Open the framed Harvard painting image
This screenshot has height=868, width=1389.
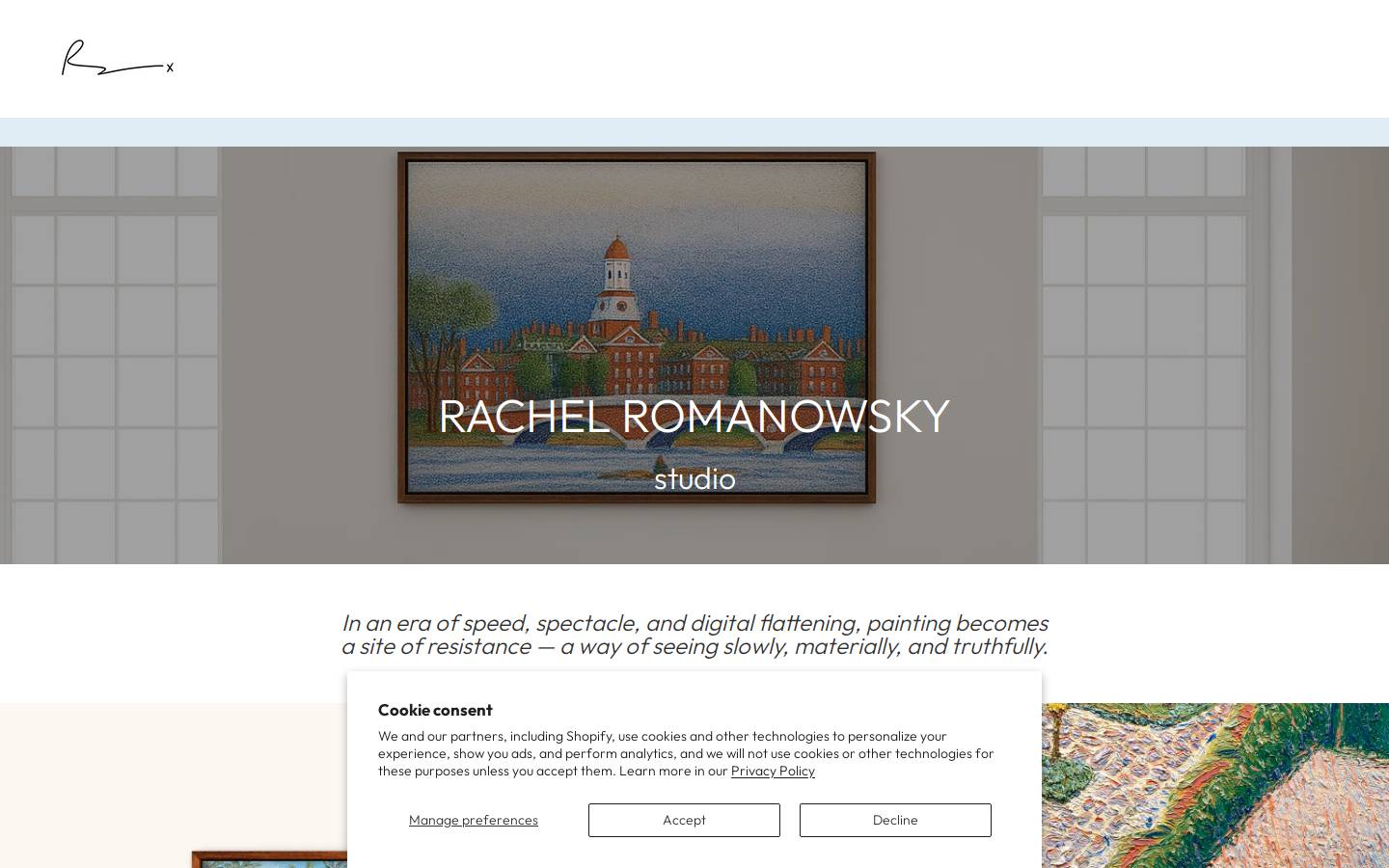point(637,328)
